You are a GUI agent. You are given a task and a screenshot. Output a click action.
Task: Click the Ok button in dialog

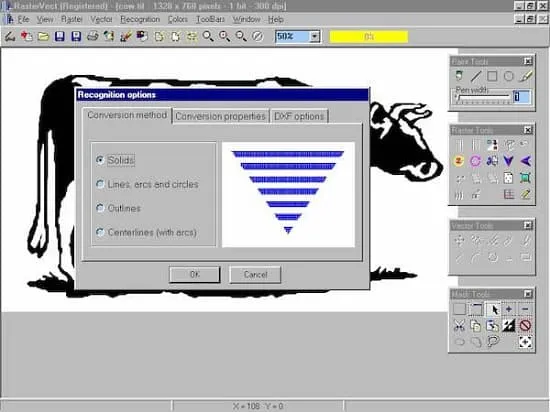[195, 274]
